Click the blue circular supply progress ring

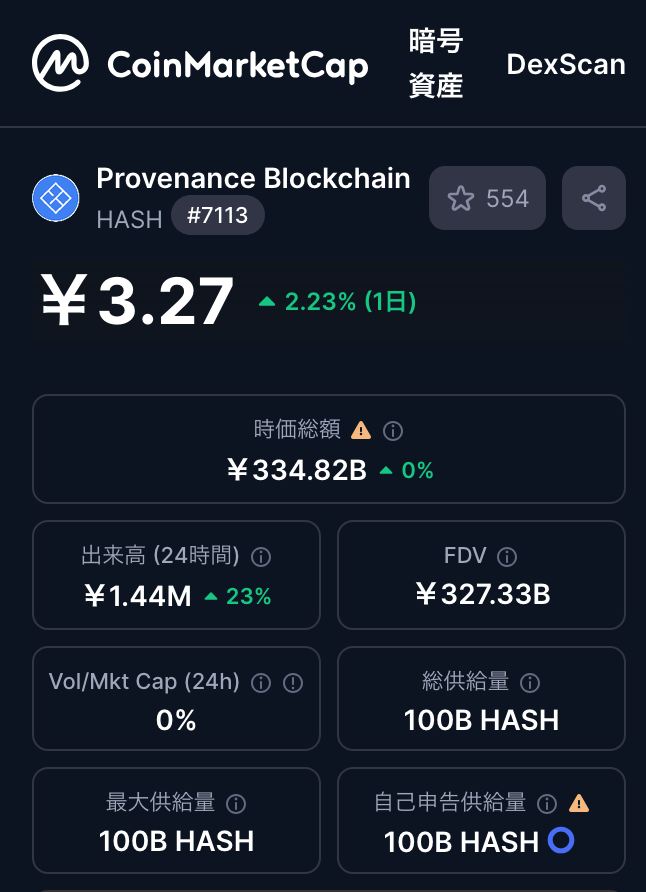click(x=561, y=840)
